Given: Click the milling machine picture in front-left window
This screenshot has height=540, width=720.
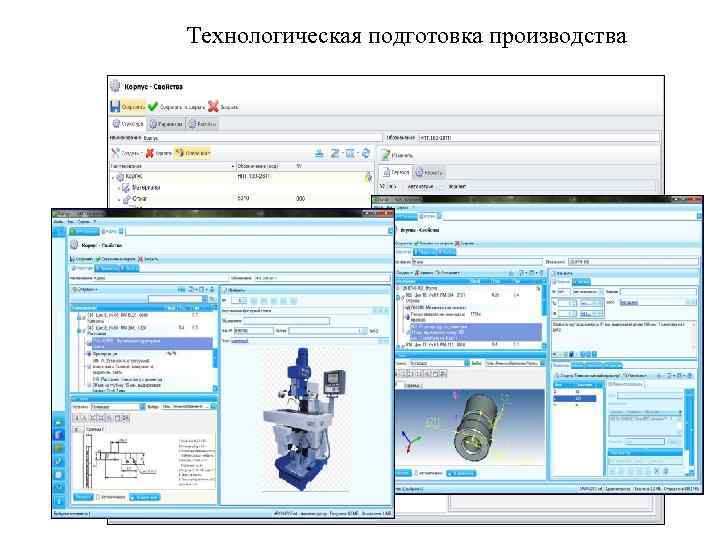Looking at the screenshot, I should click(305, 420).
